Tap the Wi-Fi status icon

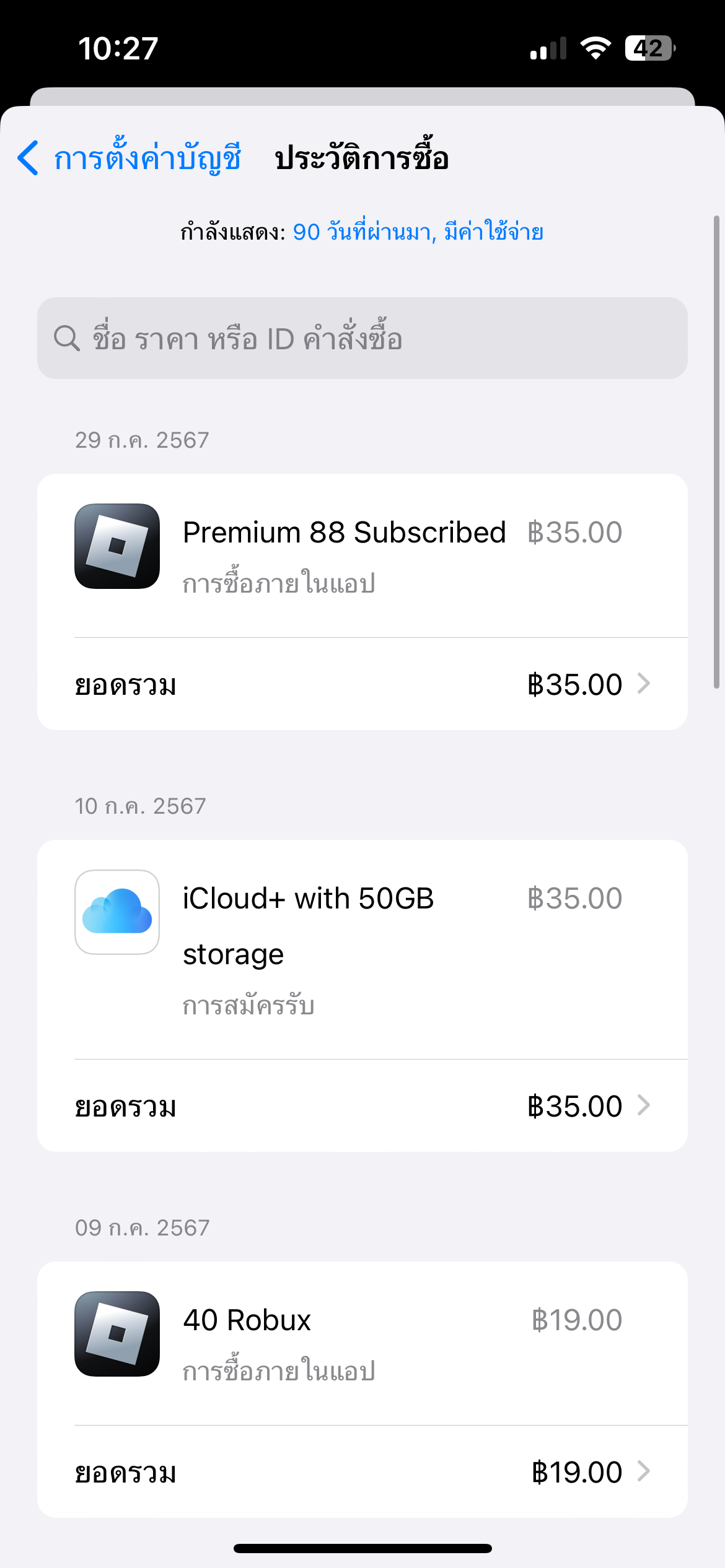click(x=595, y=48)
